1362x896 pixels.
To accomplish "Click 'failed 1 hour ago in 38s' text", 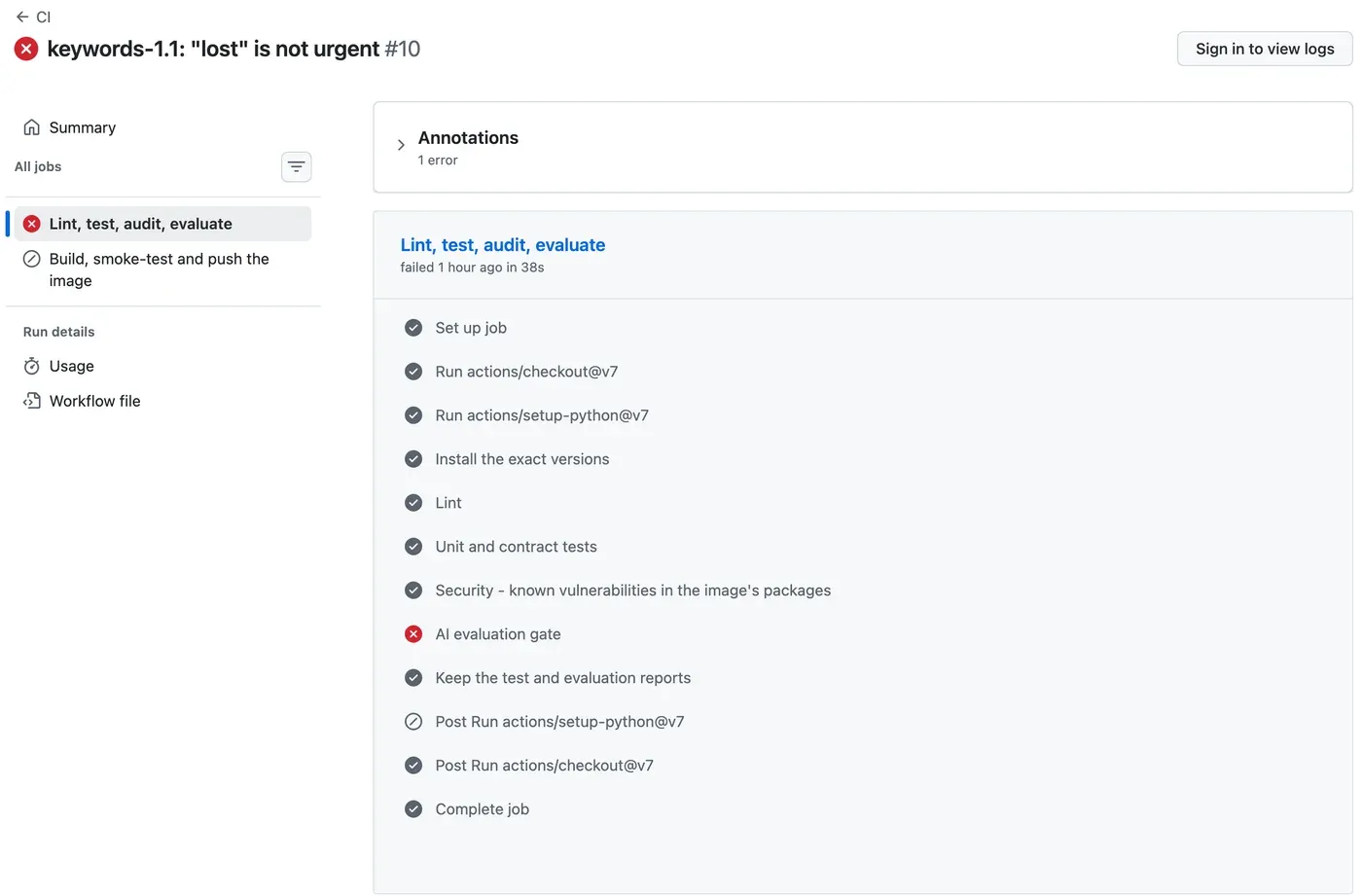I will coord(472,268).
